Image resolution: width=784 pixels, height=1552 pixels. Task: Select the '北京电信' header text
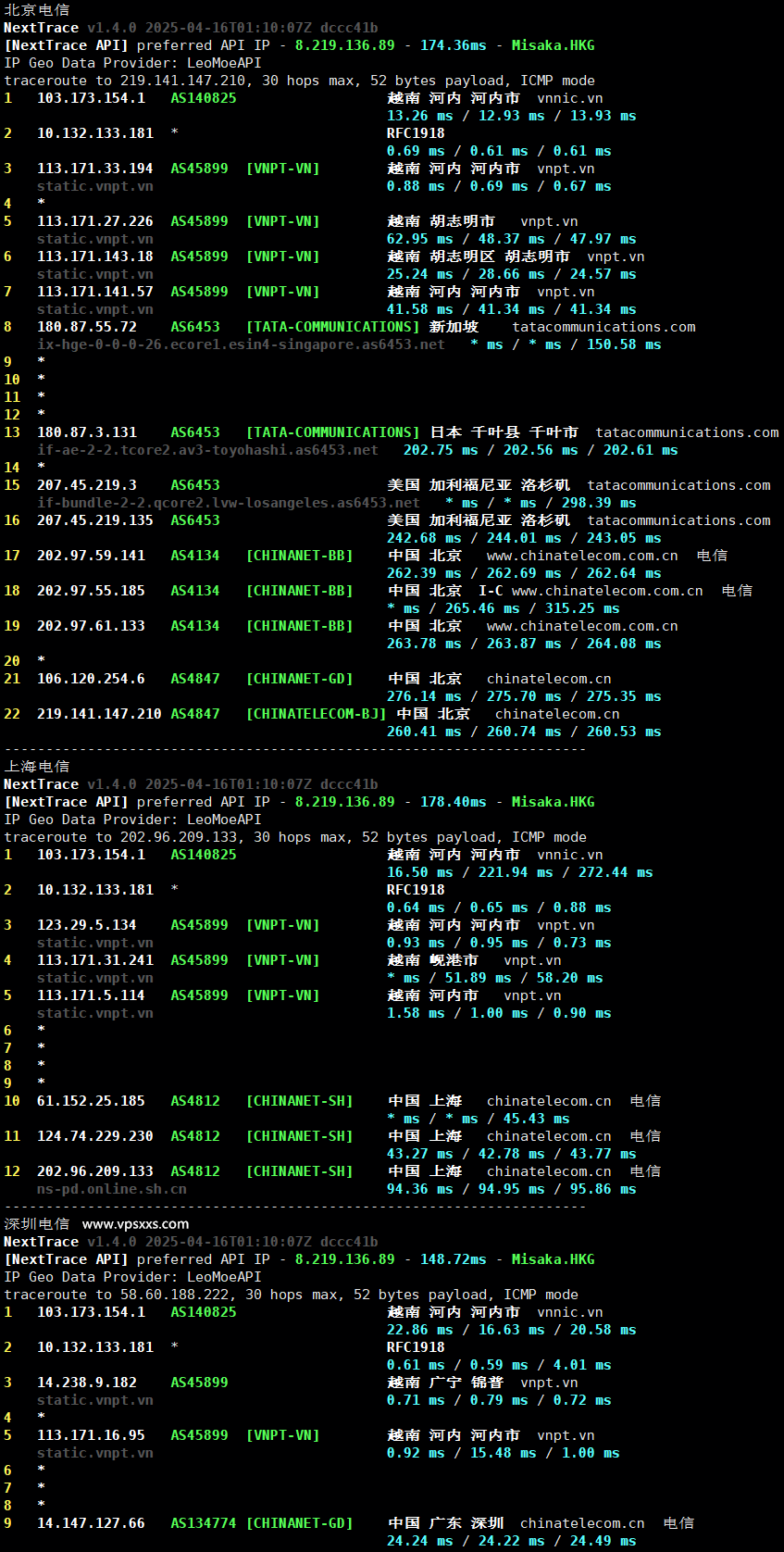(36, 10)
